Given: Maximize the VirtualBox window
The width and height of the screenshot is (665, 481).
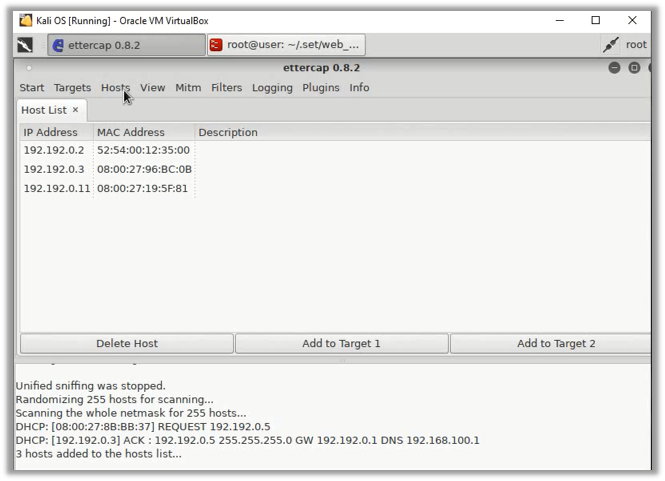Looking at the screenshot, I should 595,20.
